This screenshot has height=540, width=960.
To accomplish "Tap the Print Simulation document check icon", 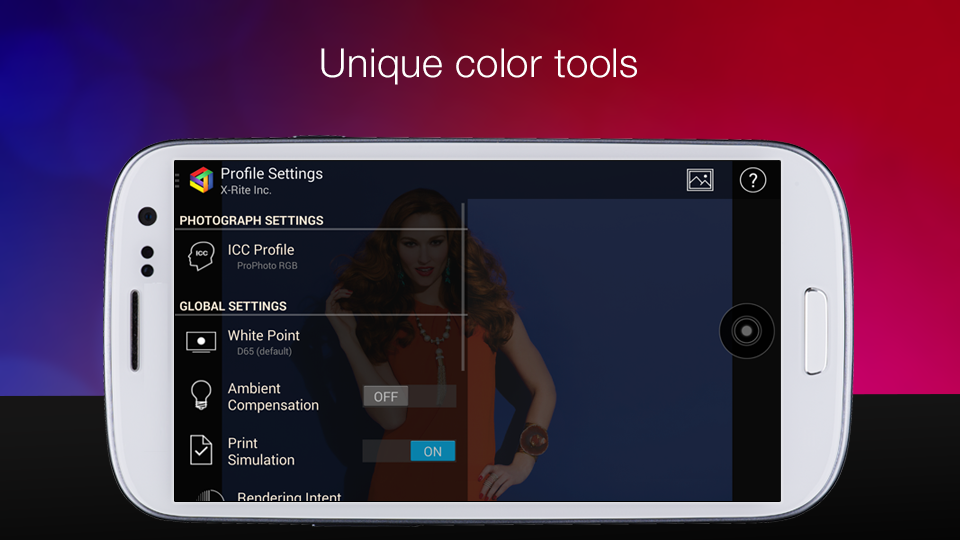I will 201,450.
